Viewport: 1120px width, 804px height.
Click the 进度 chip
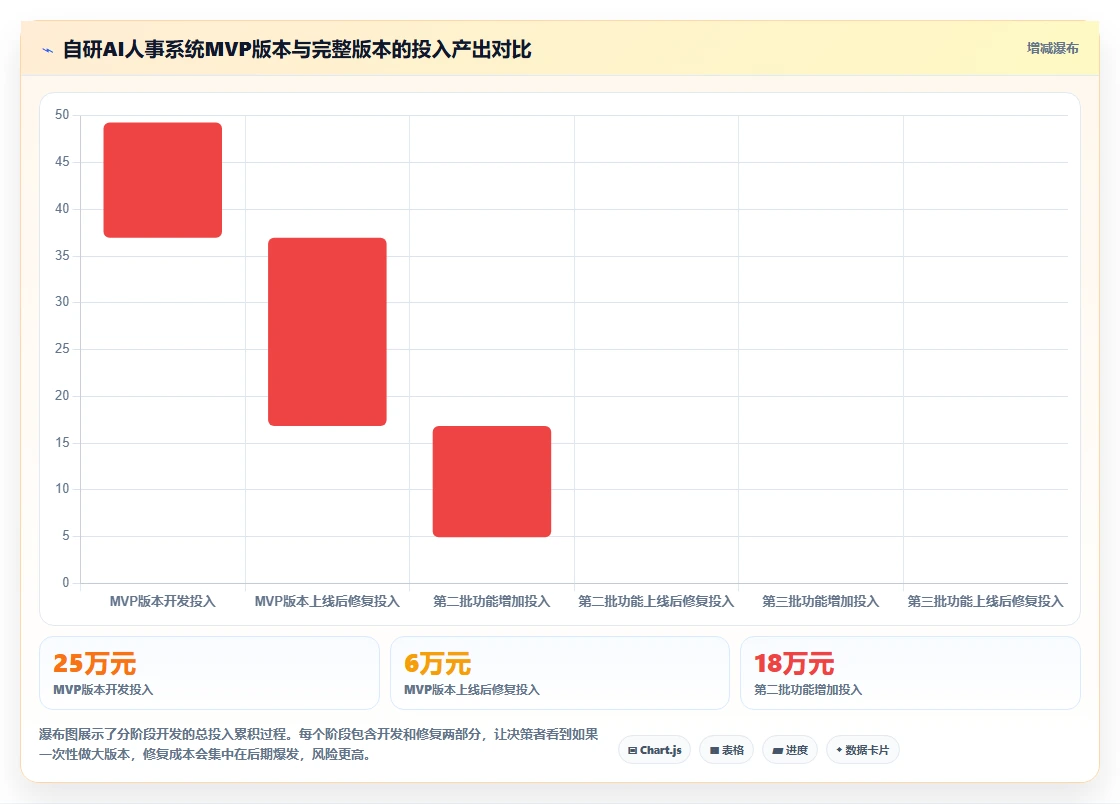790,750
